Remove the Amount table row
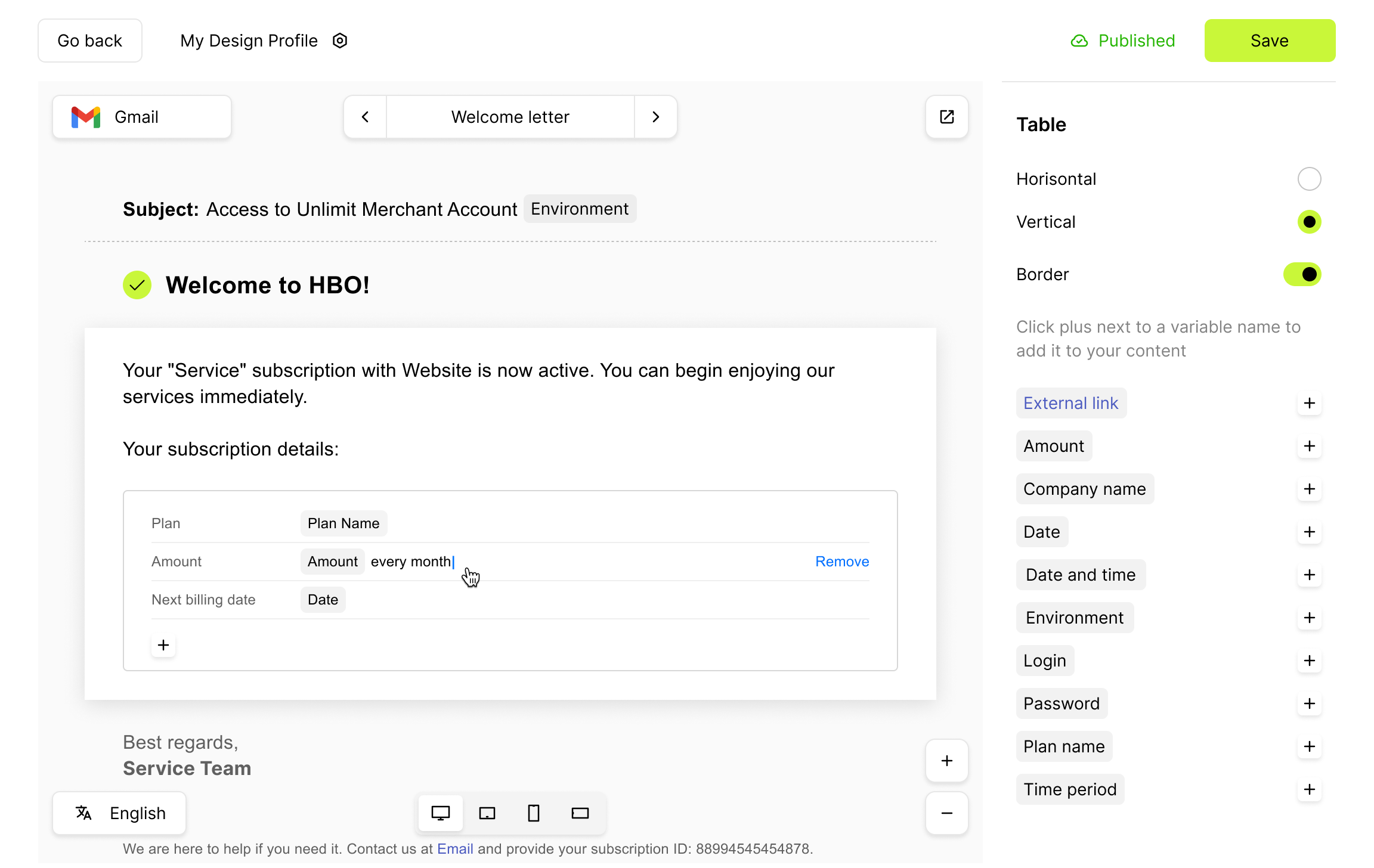Screen dimensions: 1374x868 842,562
